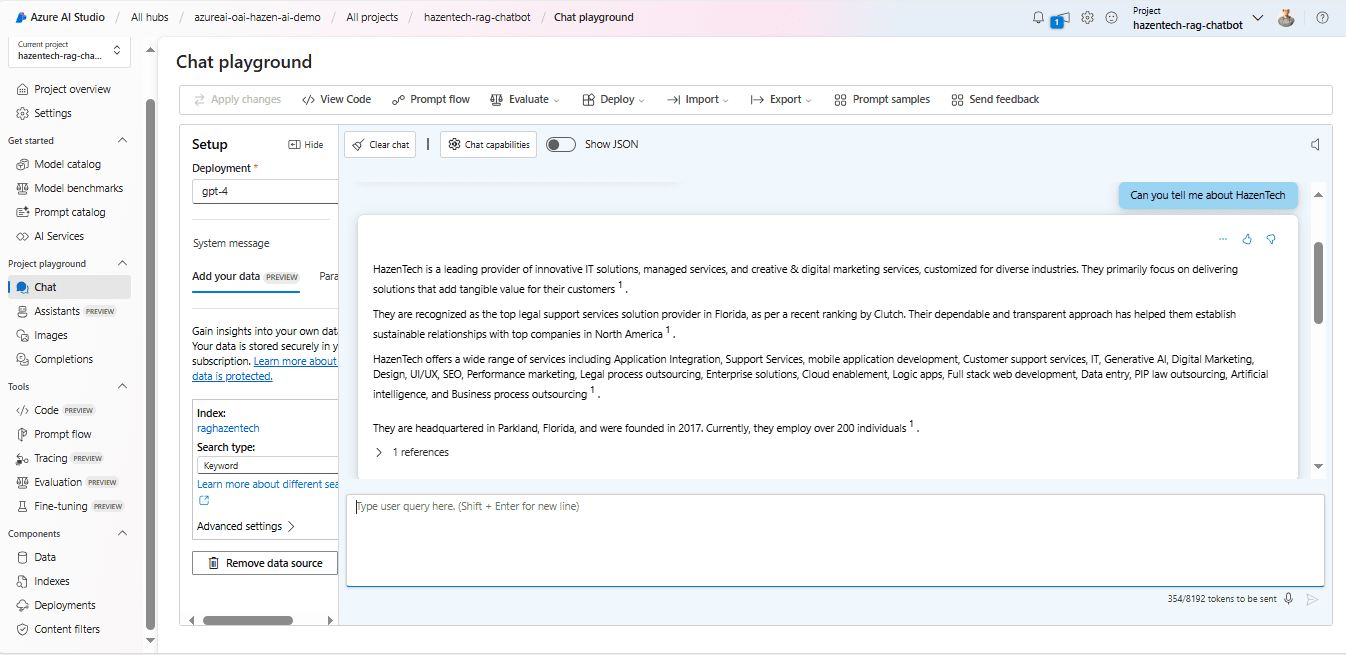Open the Search type Keyword dropdown
Screen dimensions: 1346x655
(267, 466)
